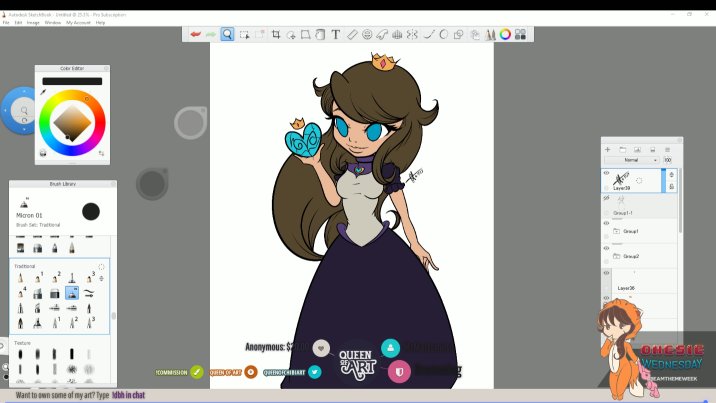Open the Help menu

click(x=100, y=22)
